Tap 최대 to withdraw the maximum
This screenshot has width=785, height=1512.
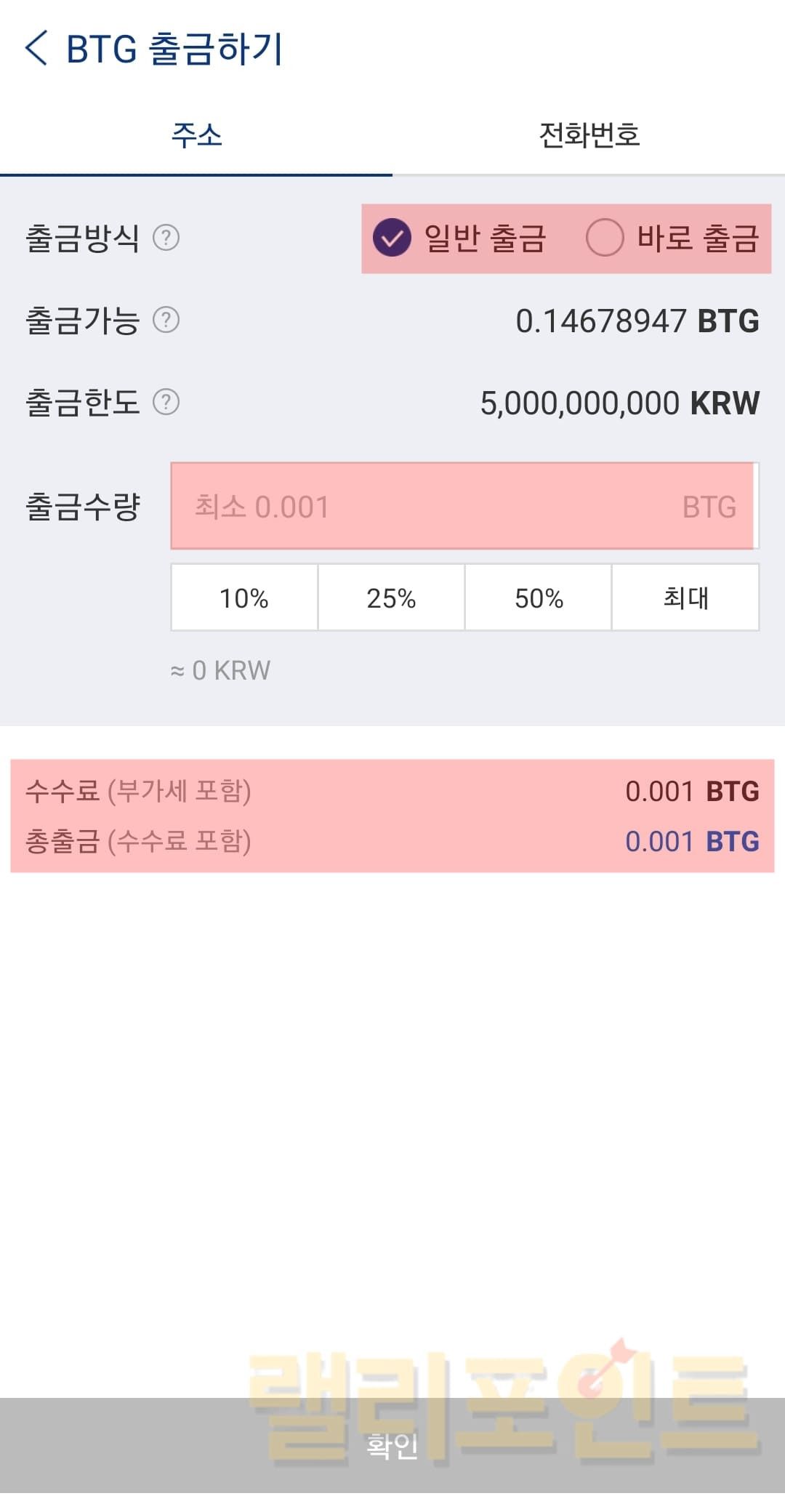(x=685, y=598)
